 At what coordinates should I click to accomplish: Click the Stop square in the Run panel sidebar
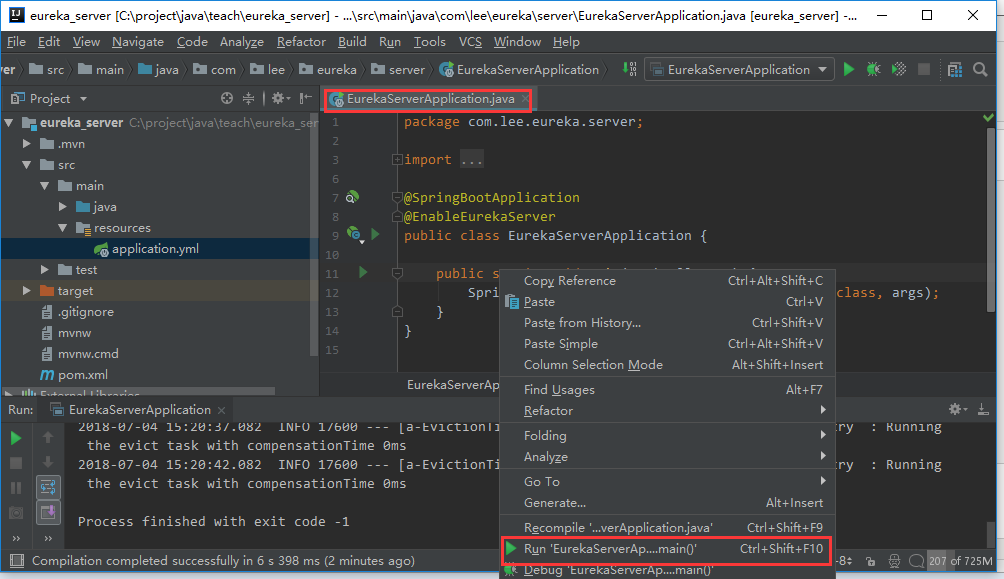click(16, 463)
